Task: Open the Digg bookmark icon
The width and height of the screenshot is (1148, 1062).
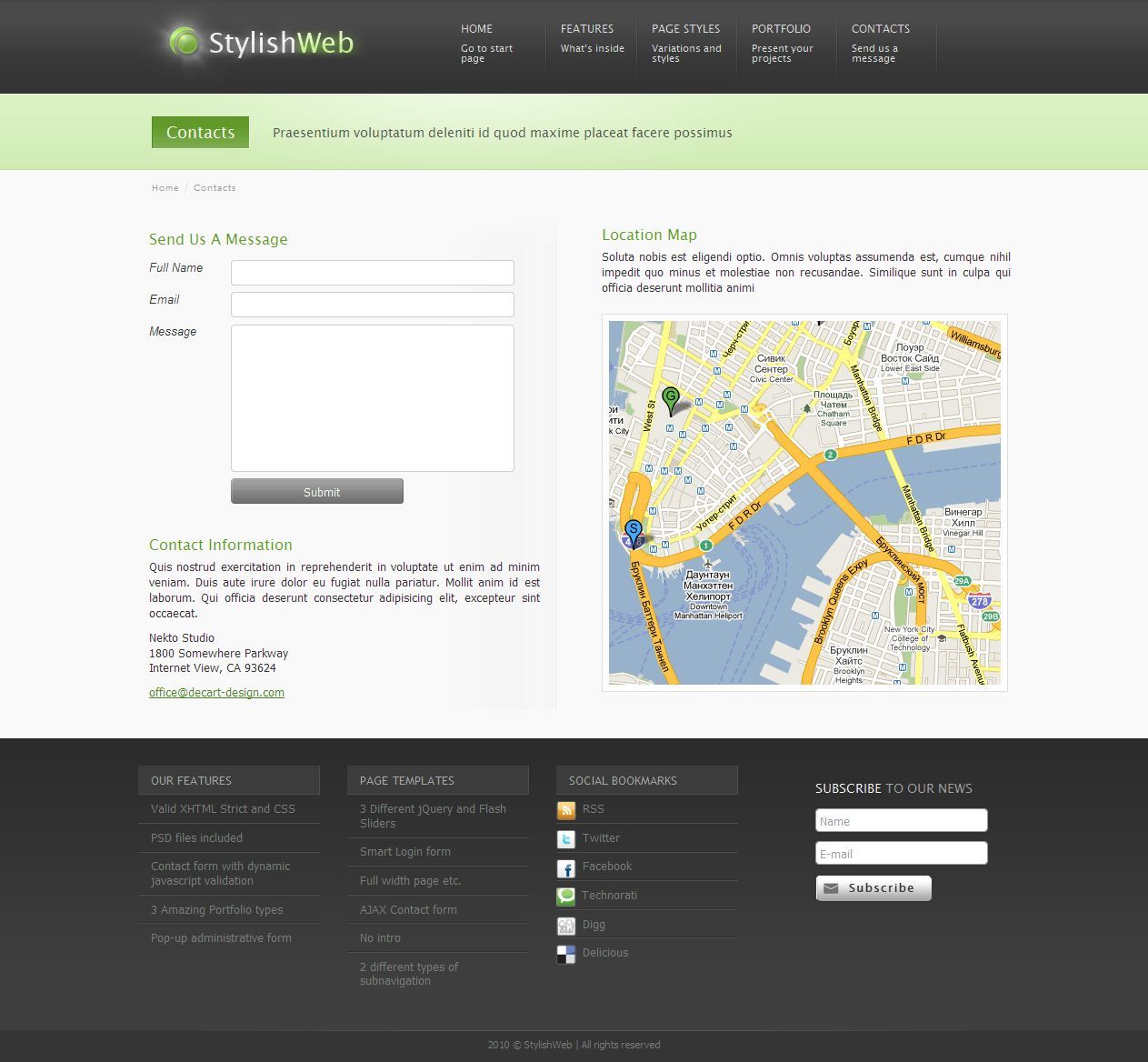Action: click(x=567, y=924)
